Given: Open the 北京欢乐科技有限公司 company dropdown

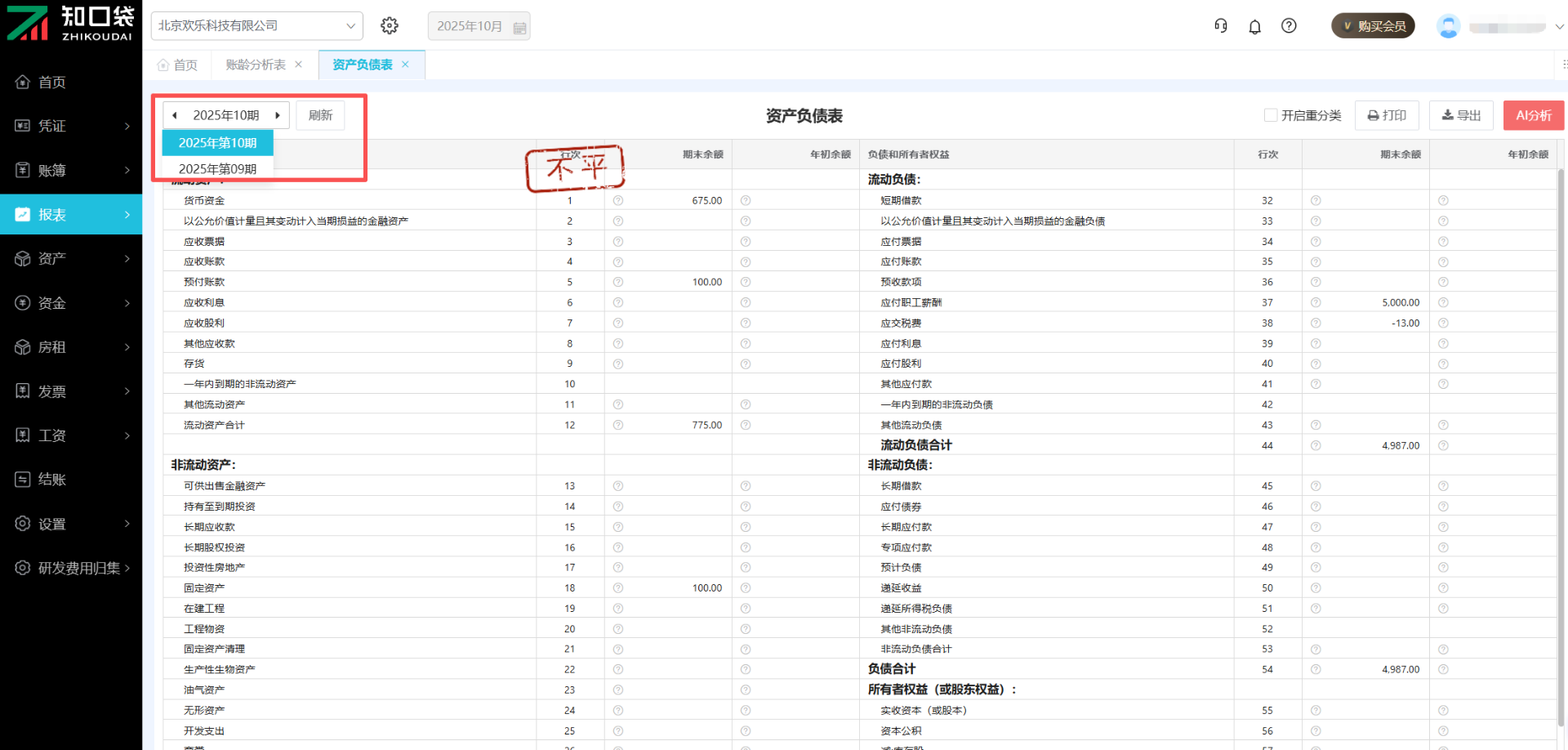Looking at the screenshot, I should (x=256, y=26).
